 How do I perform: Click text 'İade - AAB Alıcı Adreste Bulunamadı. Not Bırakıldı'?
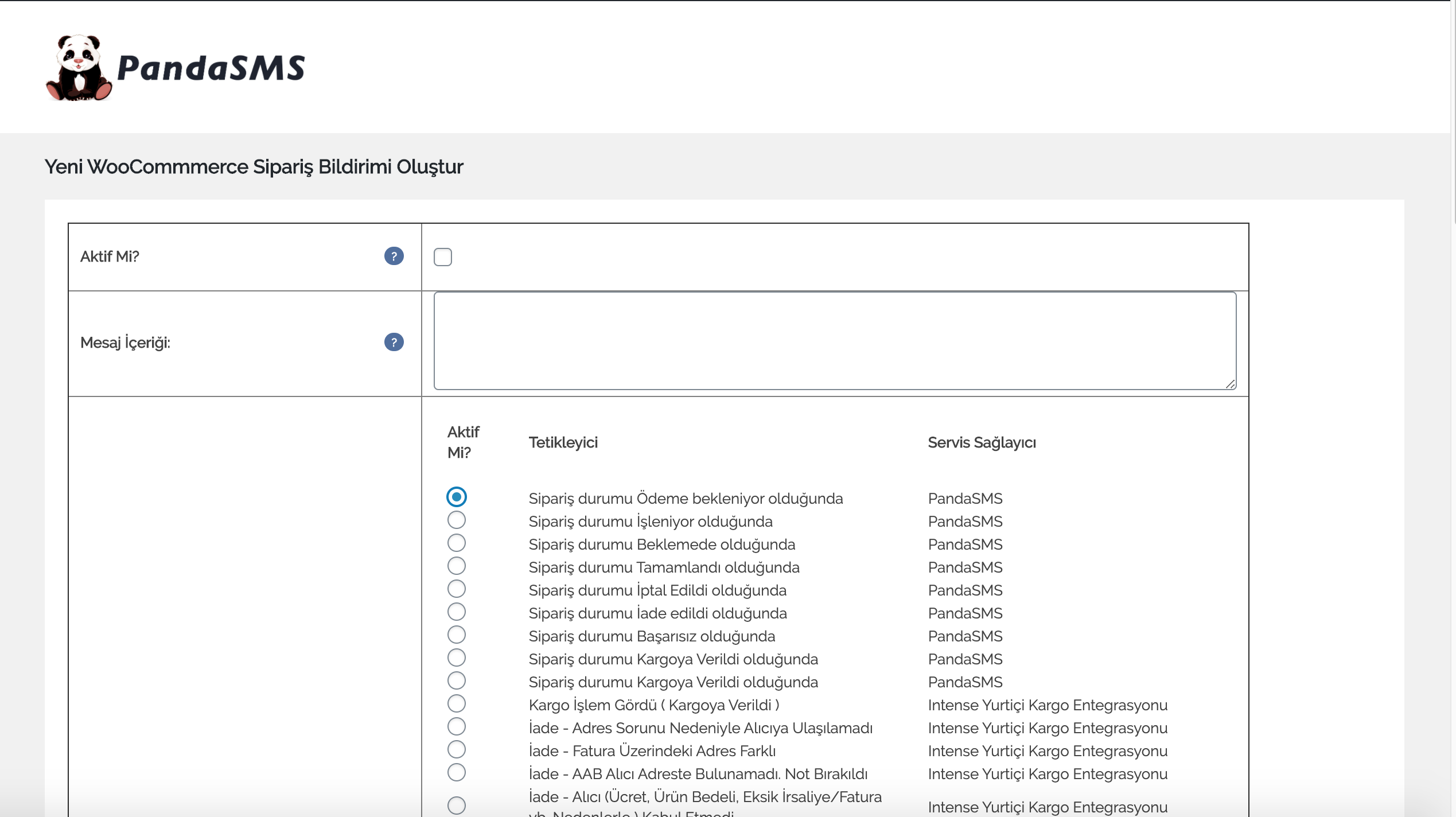tap(698, 774)
